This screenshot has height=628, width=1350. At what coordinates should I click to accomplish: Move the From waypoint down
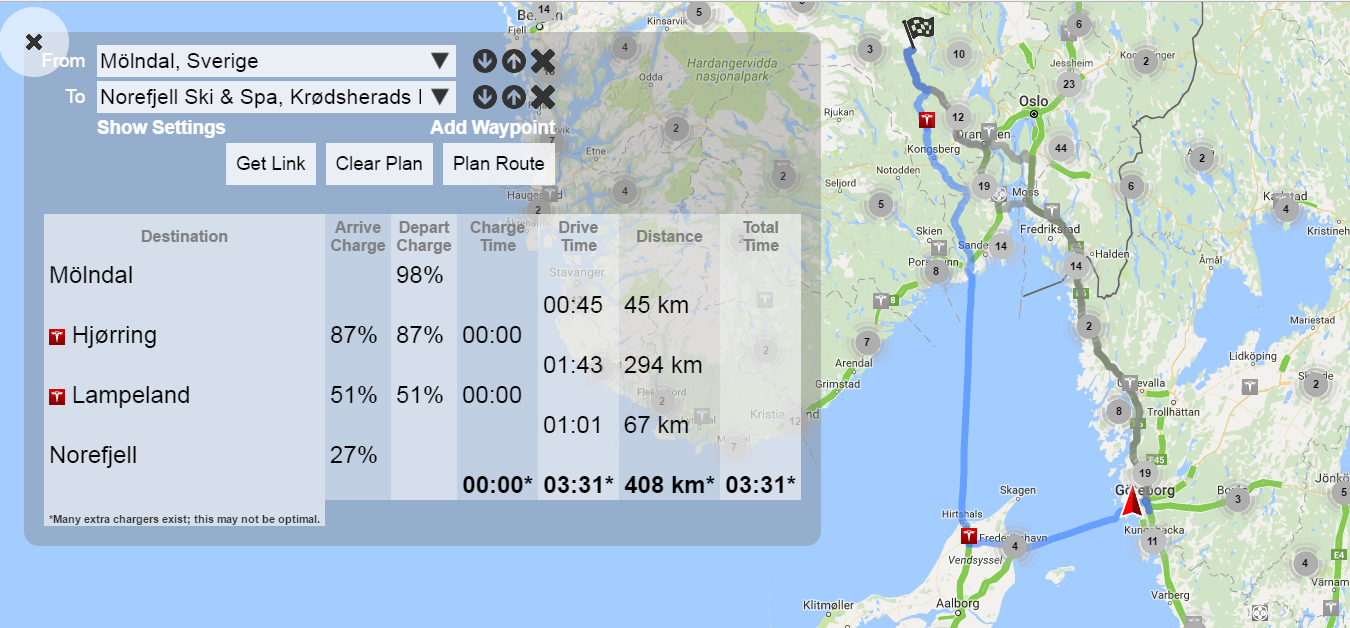tap(485, 61)
